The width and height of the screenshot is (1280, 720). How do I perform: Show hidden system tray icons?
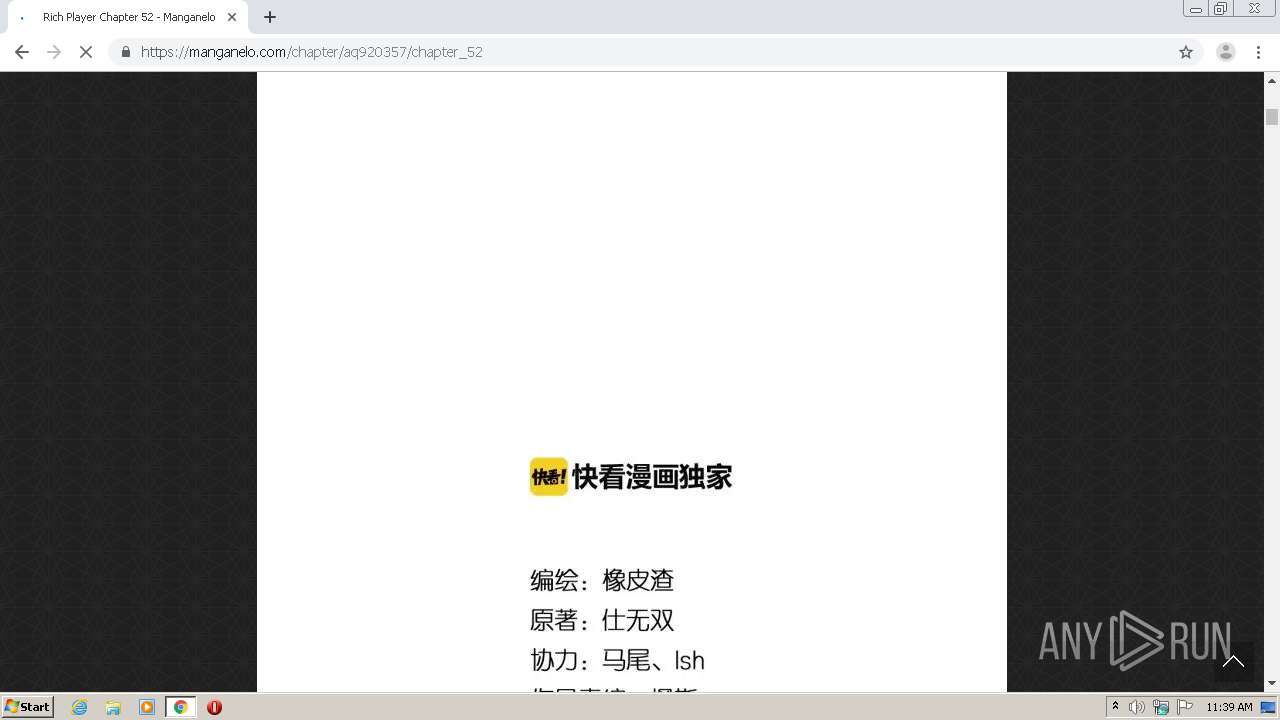[x=1115, y=707]
